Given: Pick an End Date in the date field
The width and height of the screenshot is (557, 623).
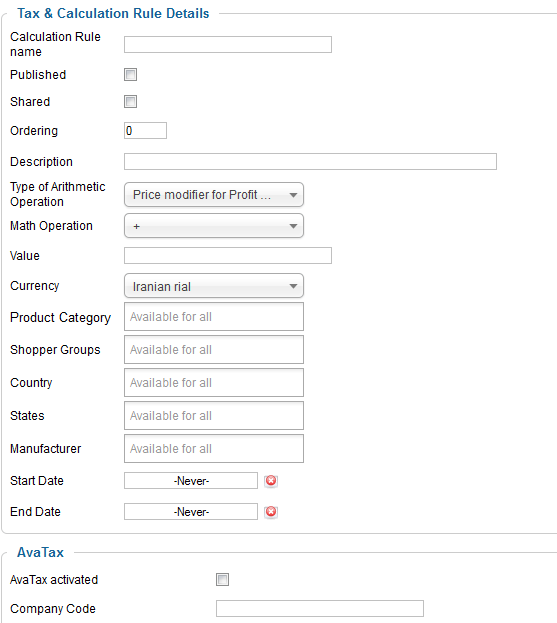Looking at the screenshot, I should 191,511.
